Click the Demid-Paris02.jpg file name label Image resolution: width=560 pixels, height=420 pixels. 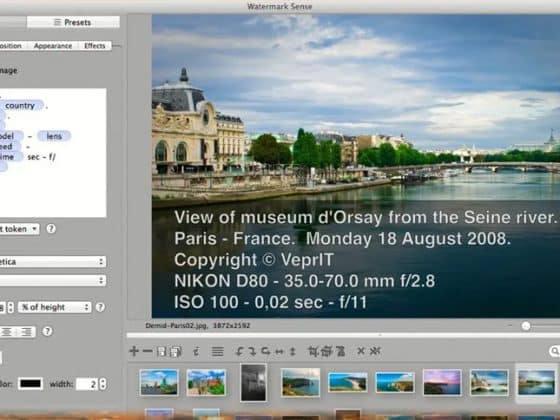point(176,325)
